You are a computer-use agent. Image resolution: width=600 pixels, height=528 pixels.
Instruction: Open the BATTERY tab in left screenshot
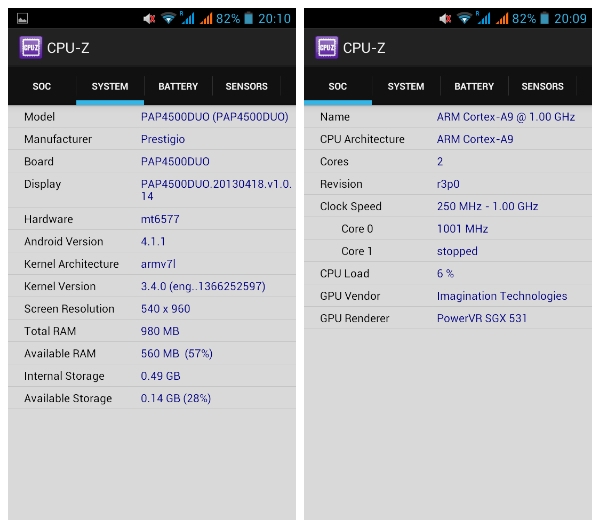point(178,86)
